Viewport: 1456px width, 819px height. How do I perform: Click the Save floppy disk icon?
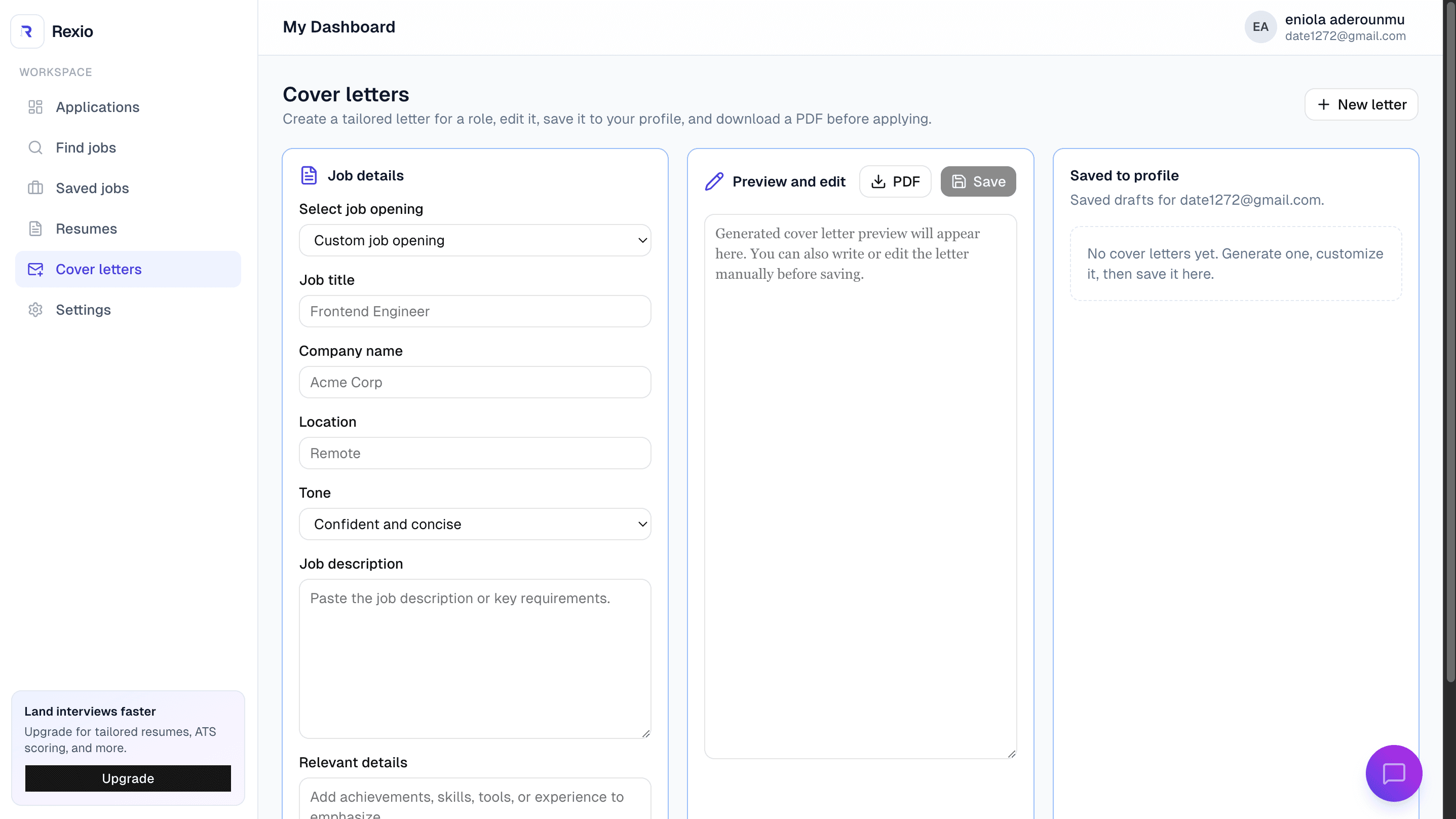click(x=959, y=181)
